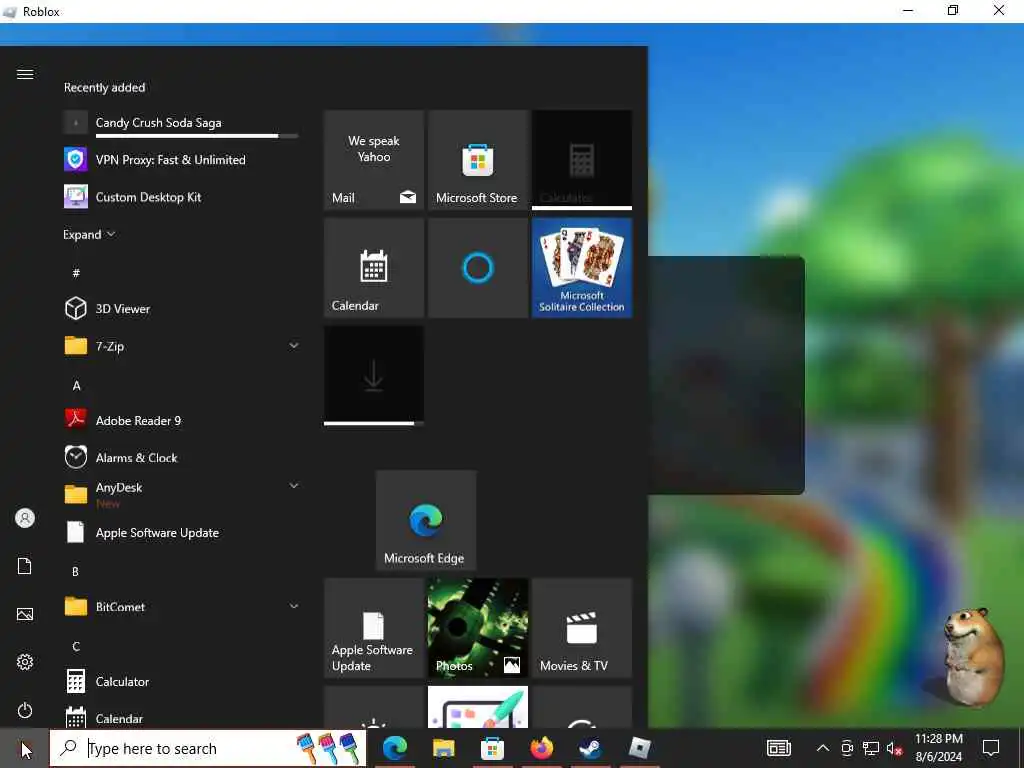Expand the BitComet folder chevron

(x=294, y=607)
